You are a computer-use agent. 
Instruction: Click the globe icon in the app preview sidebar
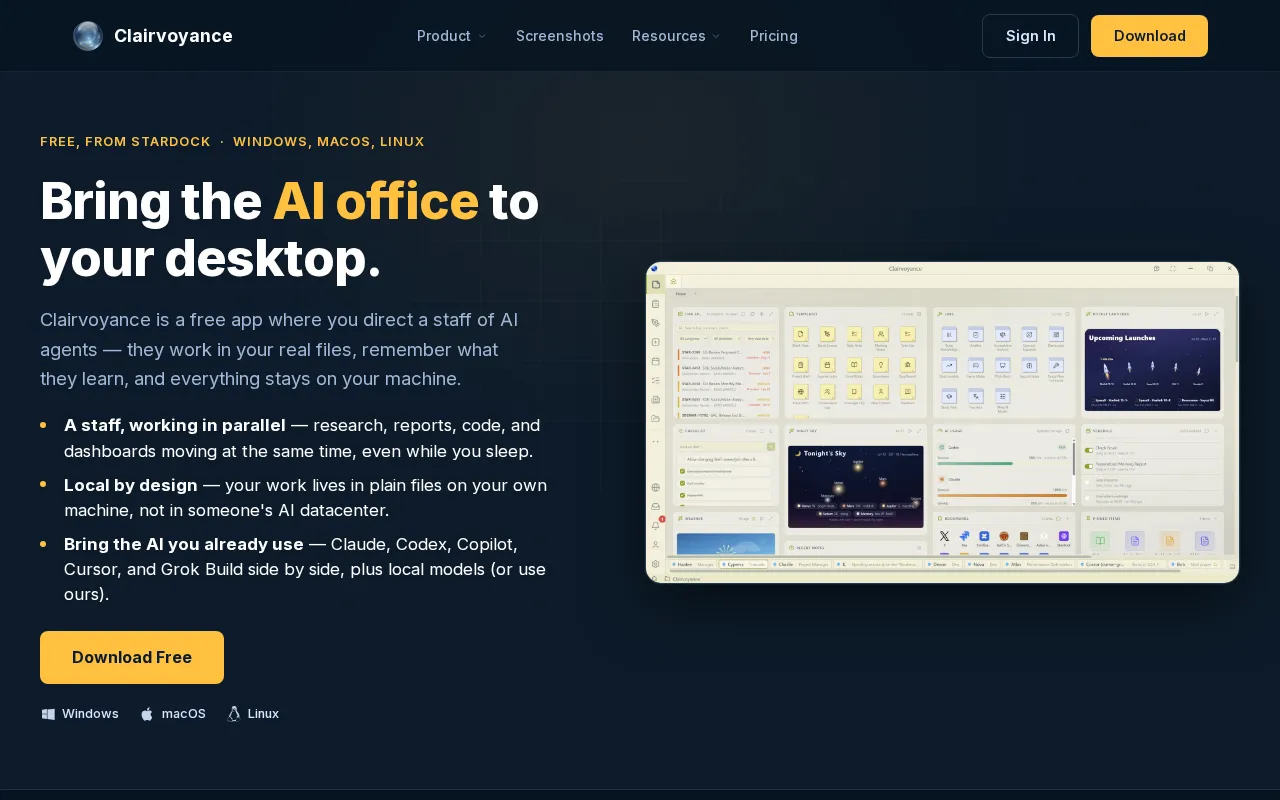pyautogui.click(x=655, y=487)
